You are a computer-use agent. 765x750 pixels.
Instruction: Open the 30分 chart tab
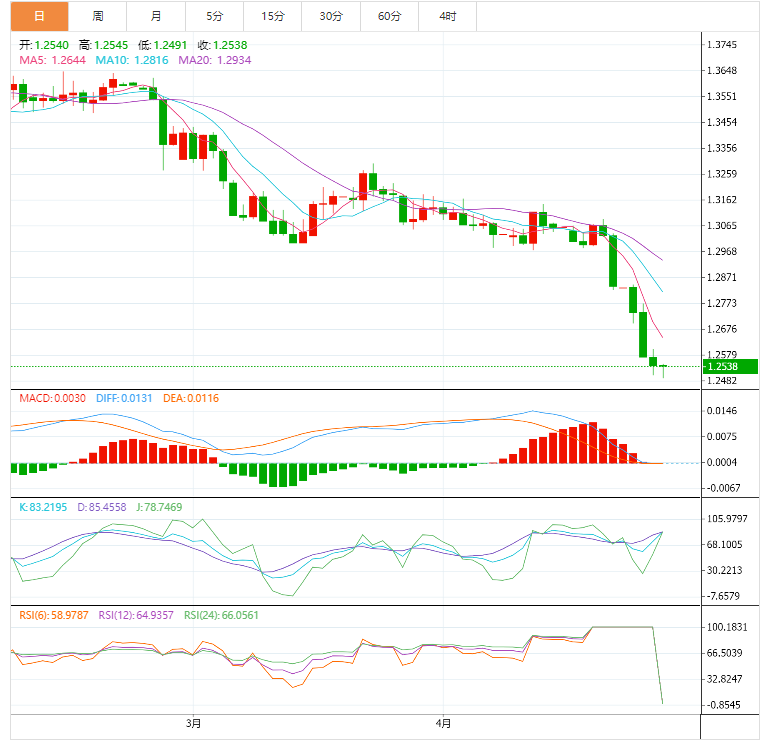[x=331, y=16]
